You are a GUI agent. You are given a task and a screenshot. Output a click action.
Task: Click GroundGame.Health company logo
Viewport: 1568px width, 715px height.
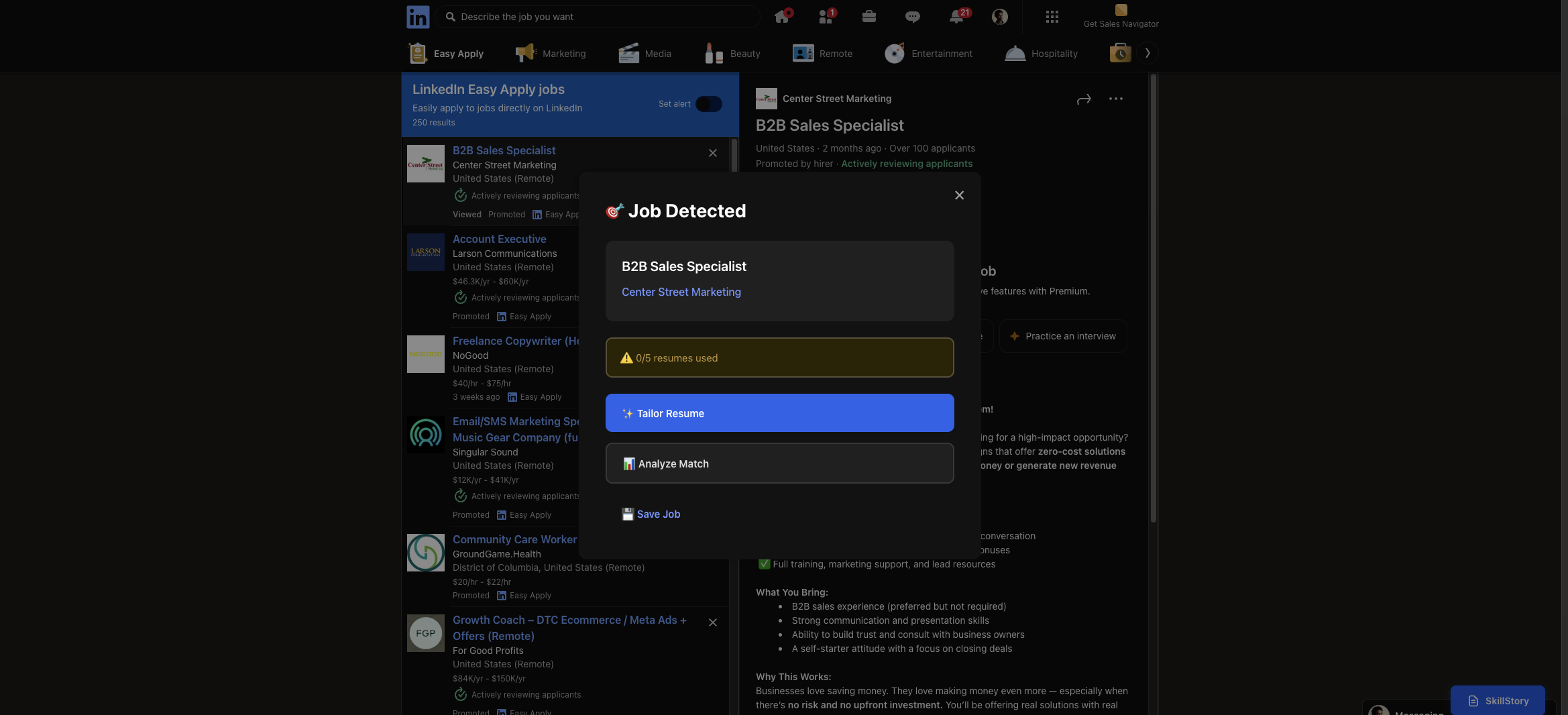click(426, 553)
